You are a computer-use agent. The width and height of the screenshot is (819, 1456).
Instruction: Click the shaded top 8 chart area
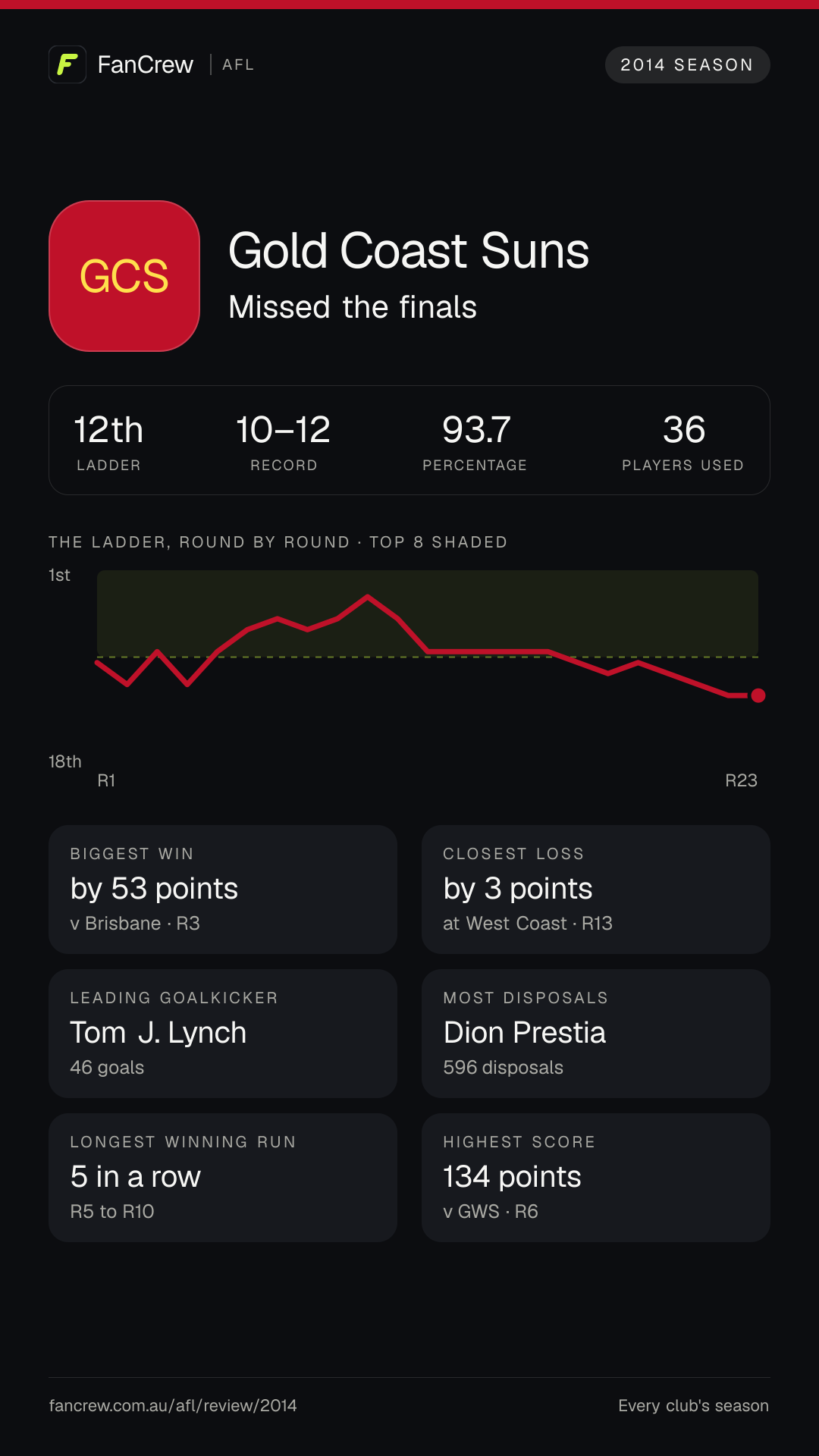(x=428, y=613)
